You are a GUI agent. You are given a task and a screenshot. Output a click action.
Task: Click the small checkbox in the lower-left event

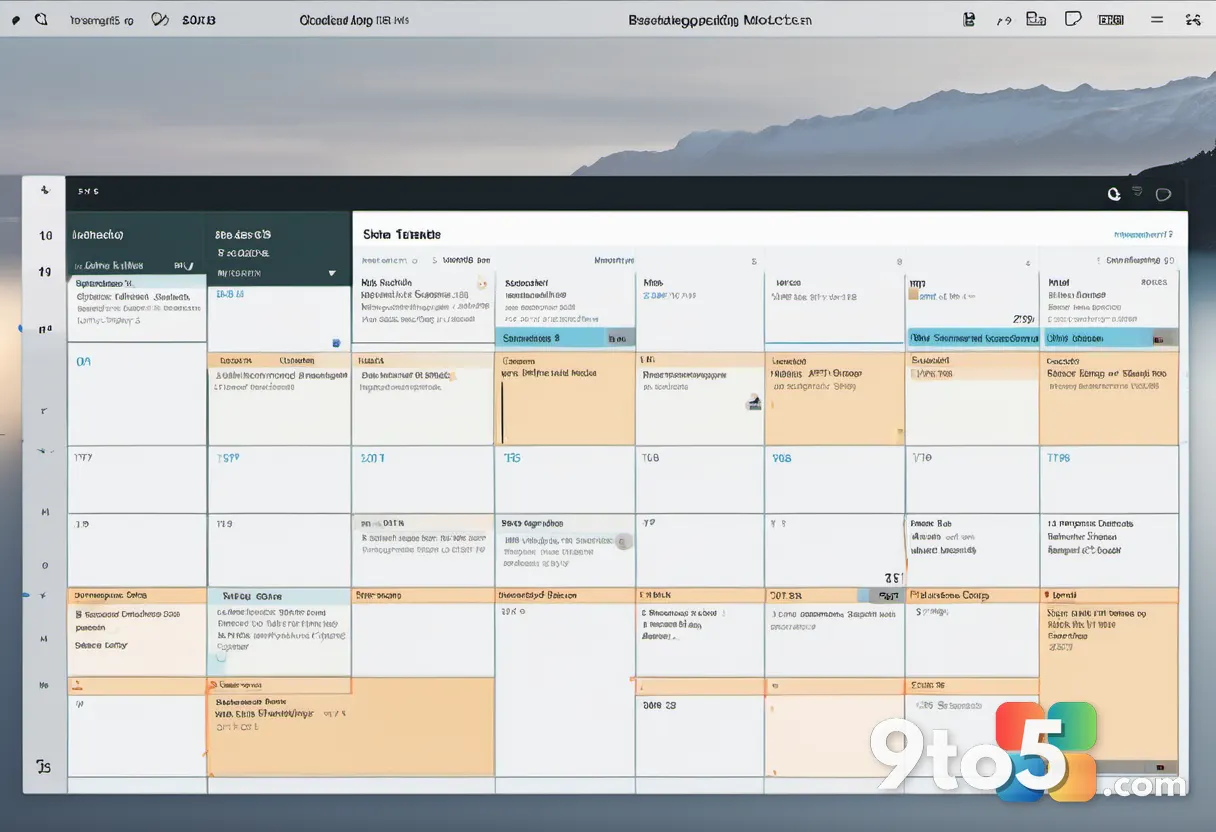(x=220, y=658)
